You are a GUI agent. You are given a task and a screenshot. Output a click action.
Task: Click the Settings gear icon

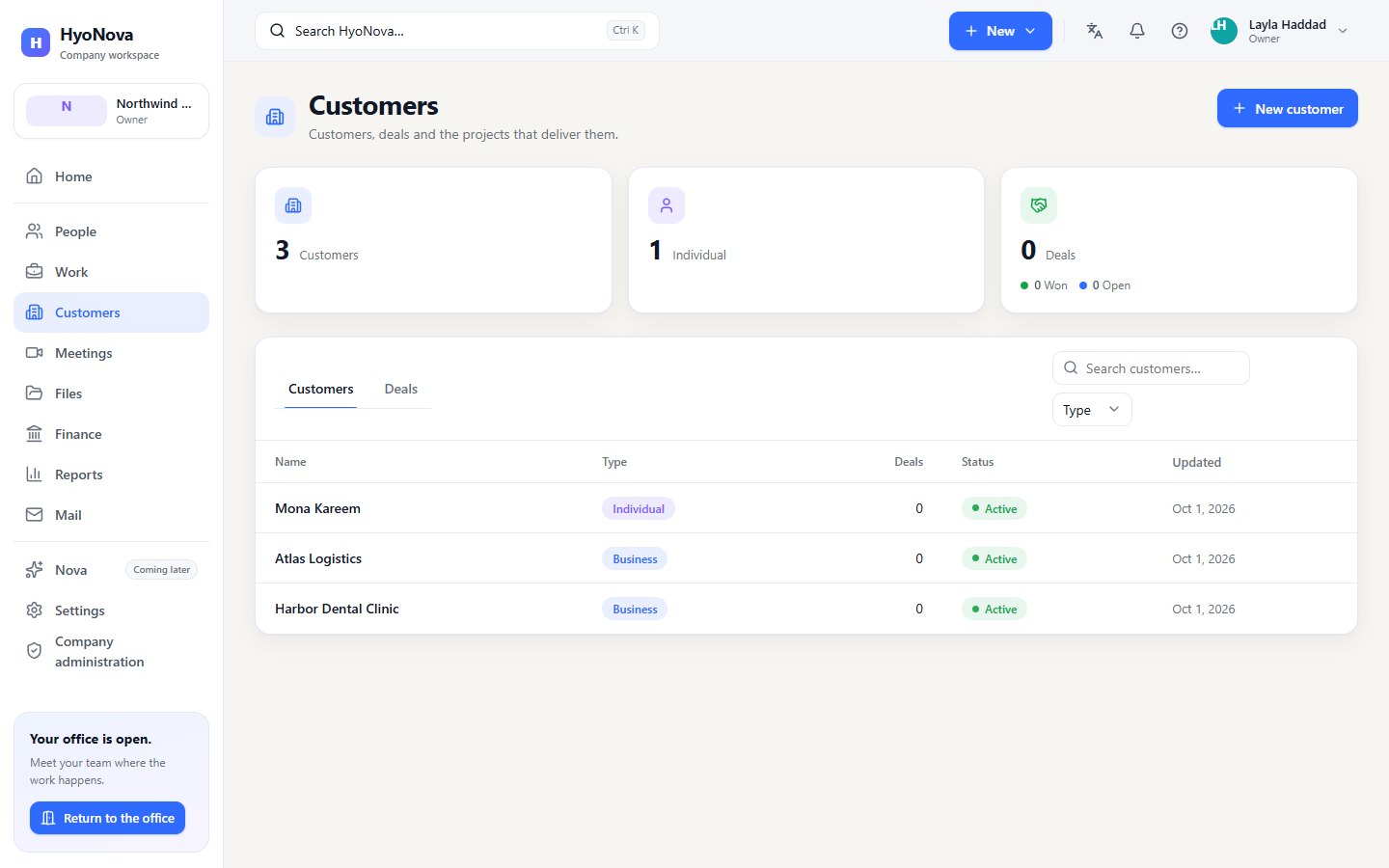(35, 610)
